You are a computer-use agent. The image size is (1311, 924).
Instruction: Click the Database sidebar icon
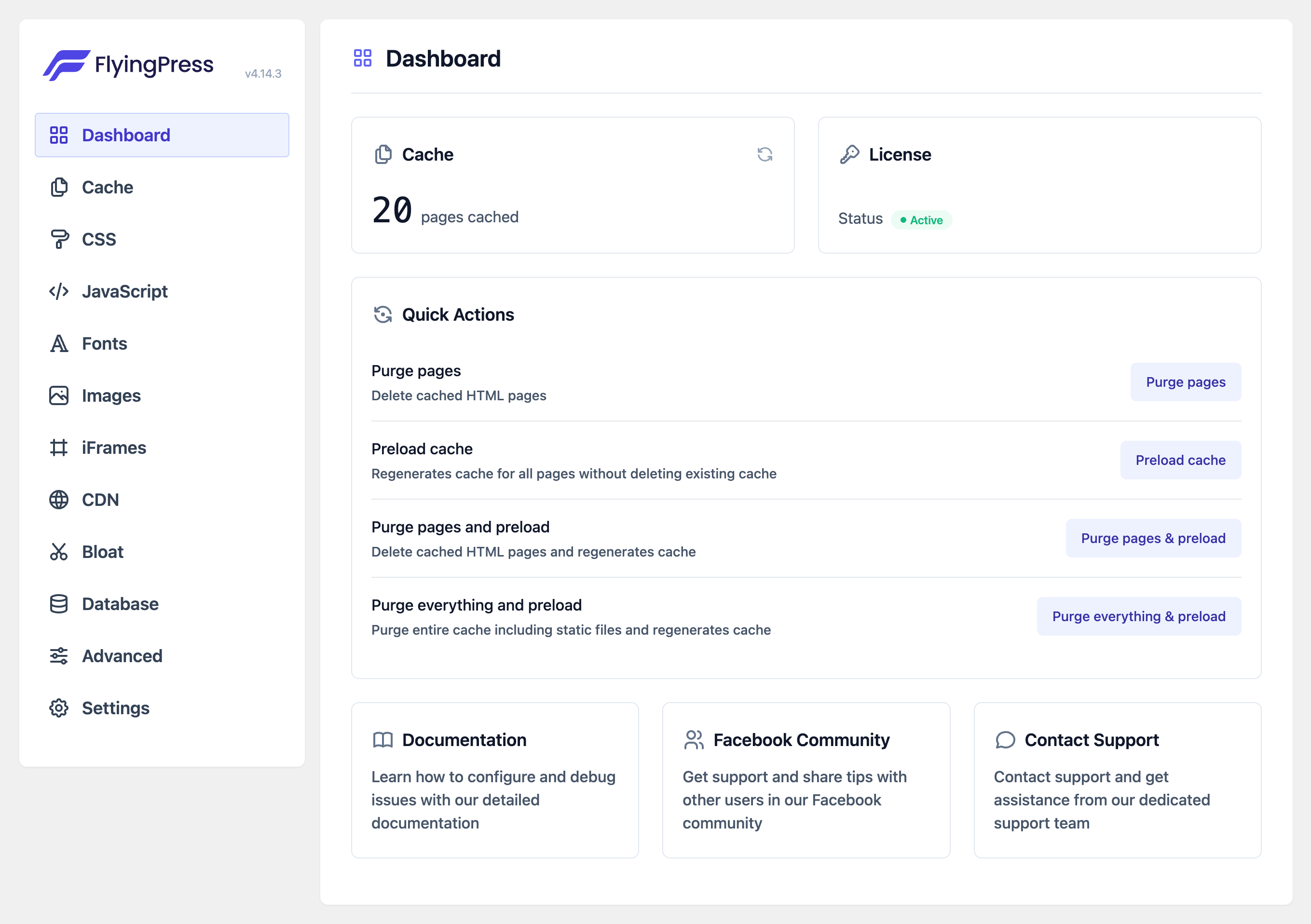point(60,604)
